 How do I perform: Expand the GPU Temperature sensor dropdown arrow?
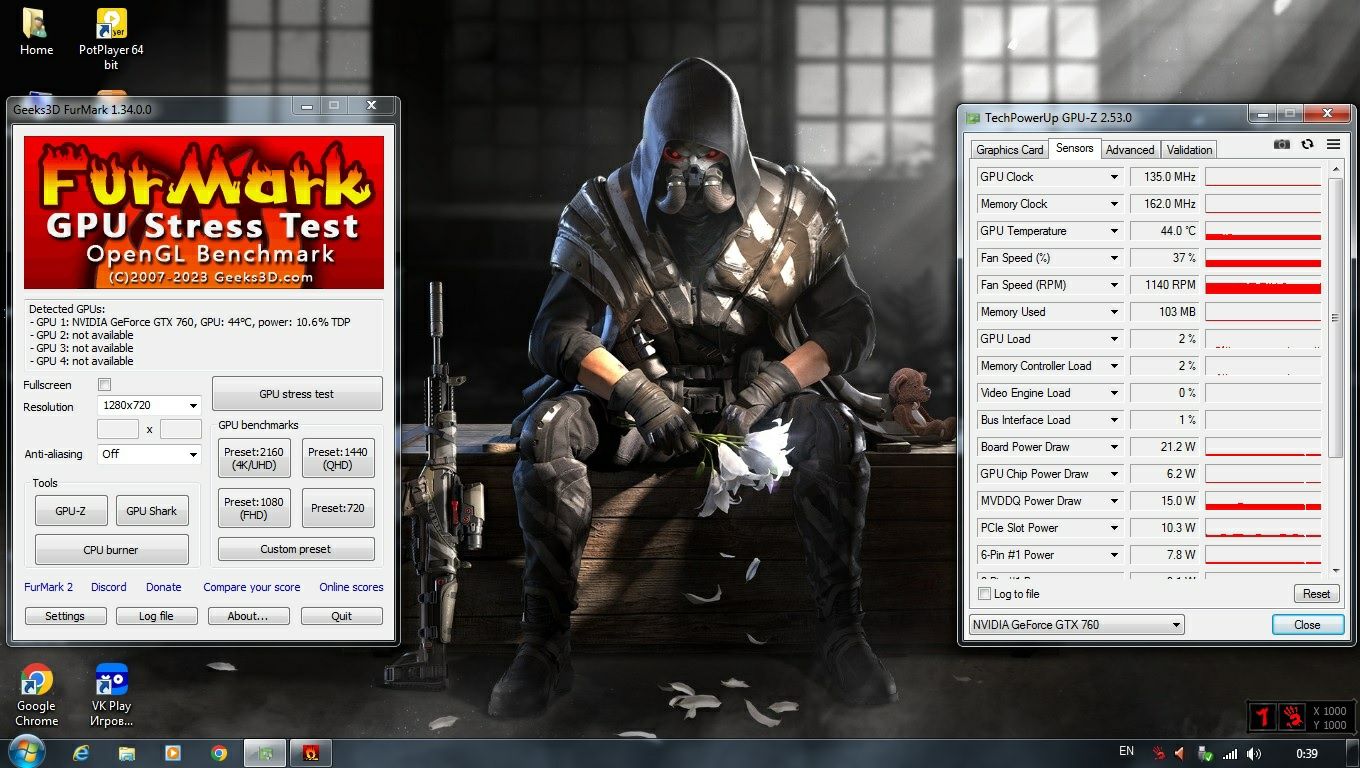pos(1114,231)
